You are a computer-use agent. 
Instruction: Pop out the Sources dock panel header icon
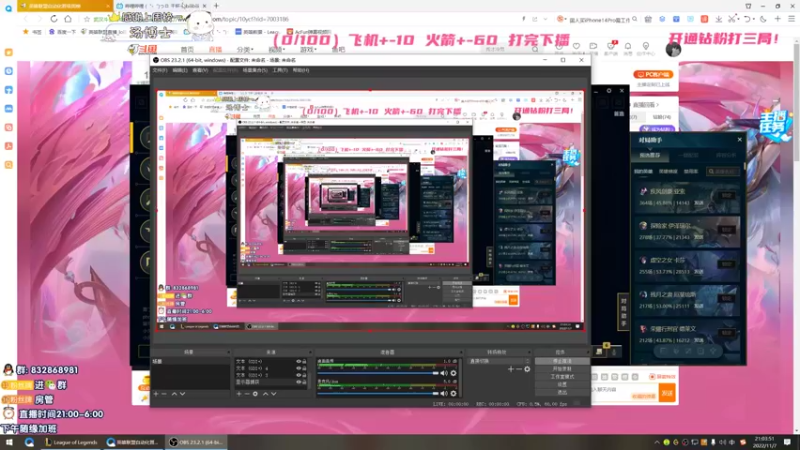tap(310, 352)
